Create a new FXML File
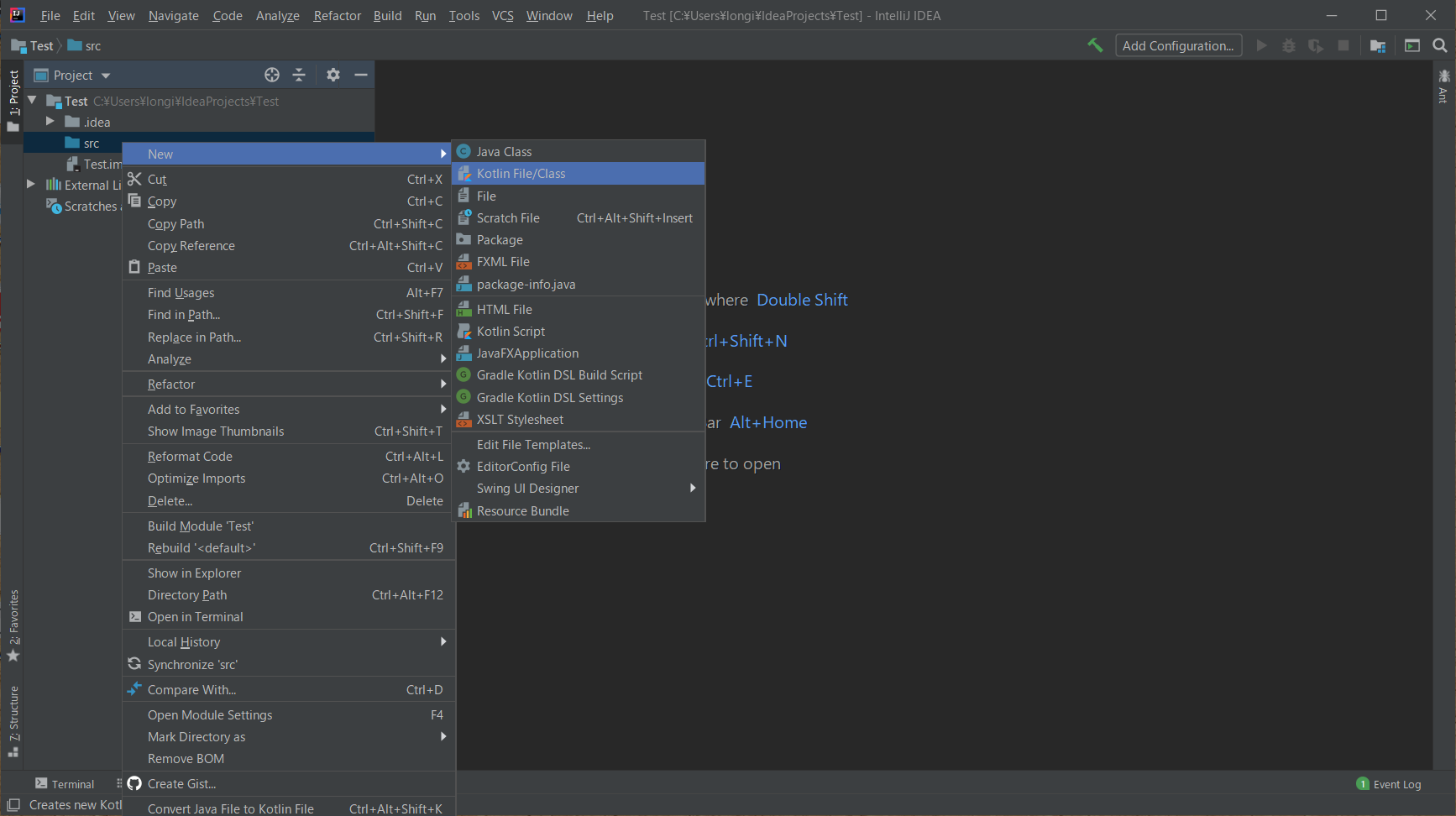1456x816 pixels. click(578, 261)
